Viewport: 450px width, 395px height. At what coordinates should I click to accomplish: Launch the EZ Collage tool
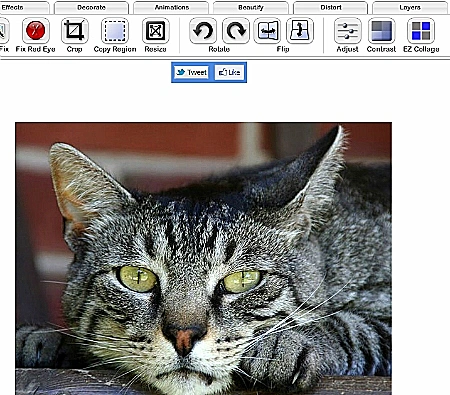pos(421,31)
